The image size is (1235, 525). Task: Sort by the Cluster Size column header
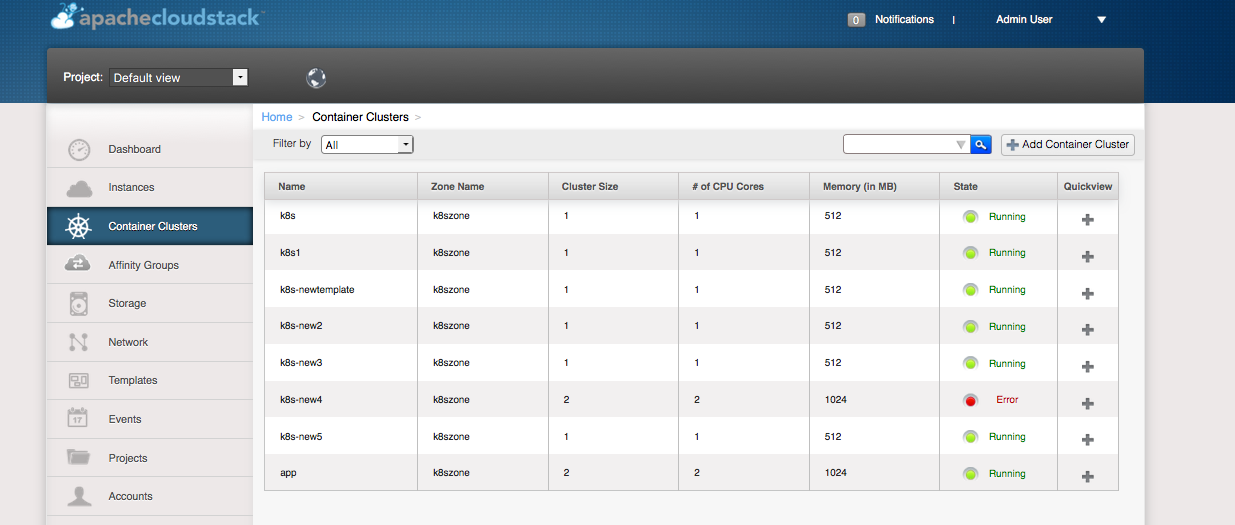(x=613, y=186)
